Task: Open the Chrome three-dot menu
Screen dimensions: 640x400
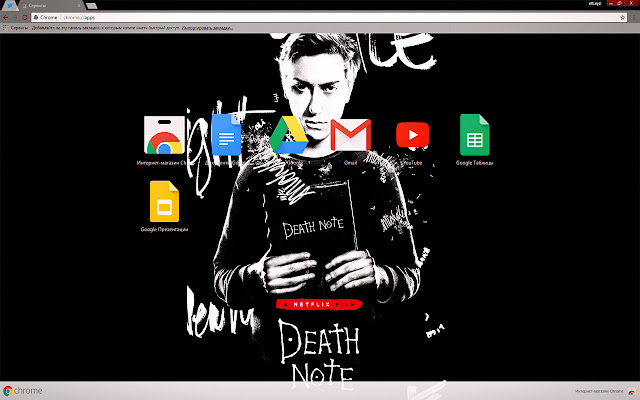Action: 633,18
